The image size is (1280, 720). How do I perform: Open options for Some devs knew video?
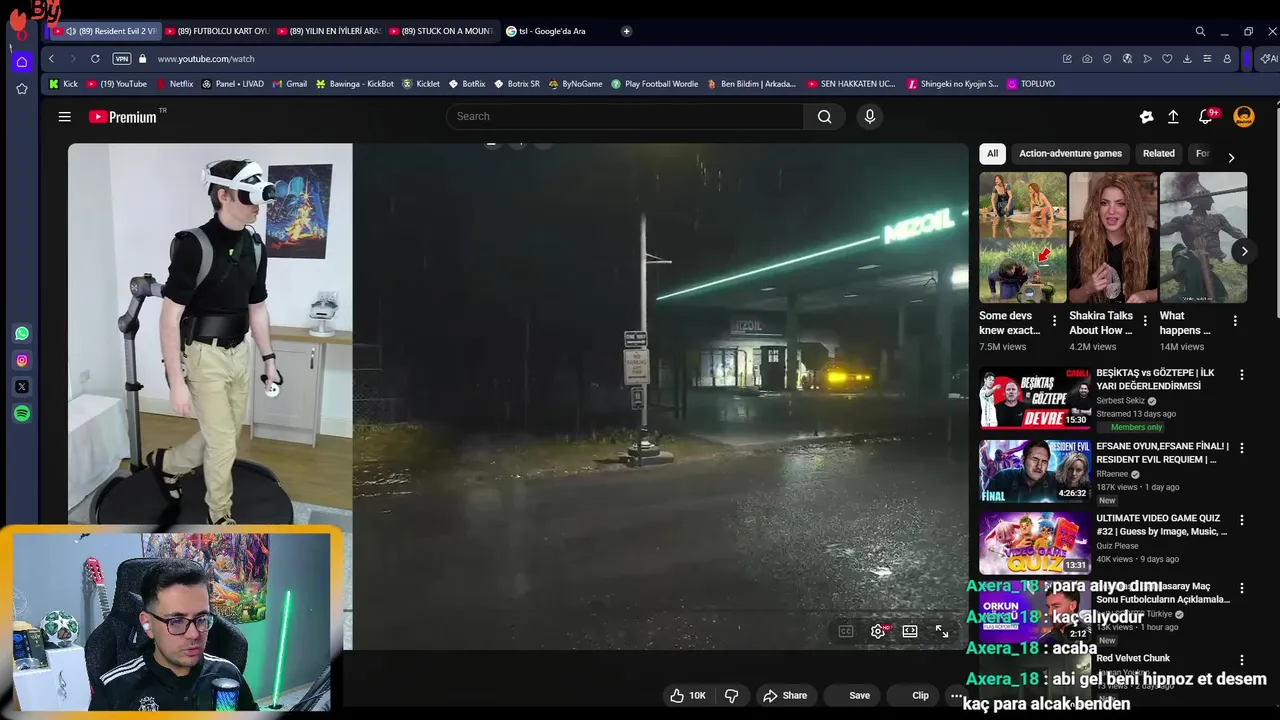coord(1055,321)
